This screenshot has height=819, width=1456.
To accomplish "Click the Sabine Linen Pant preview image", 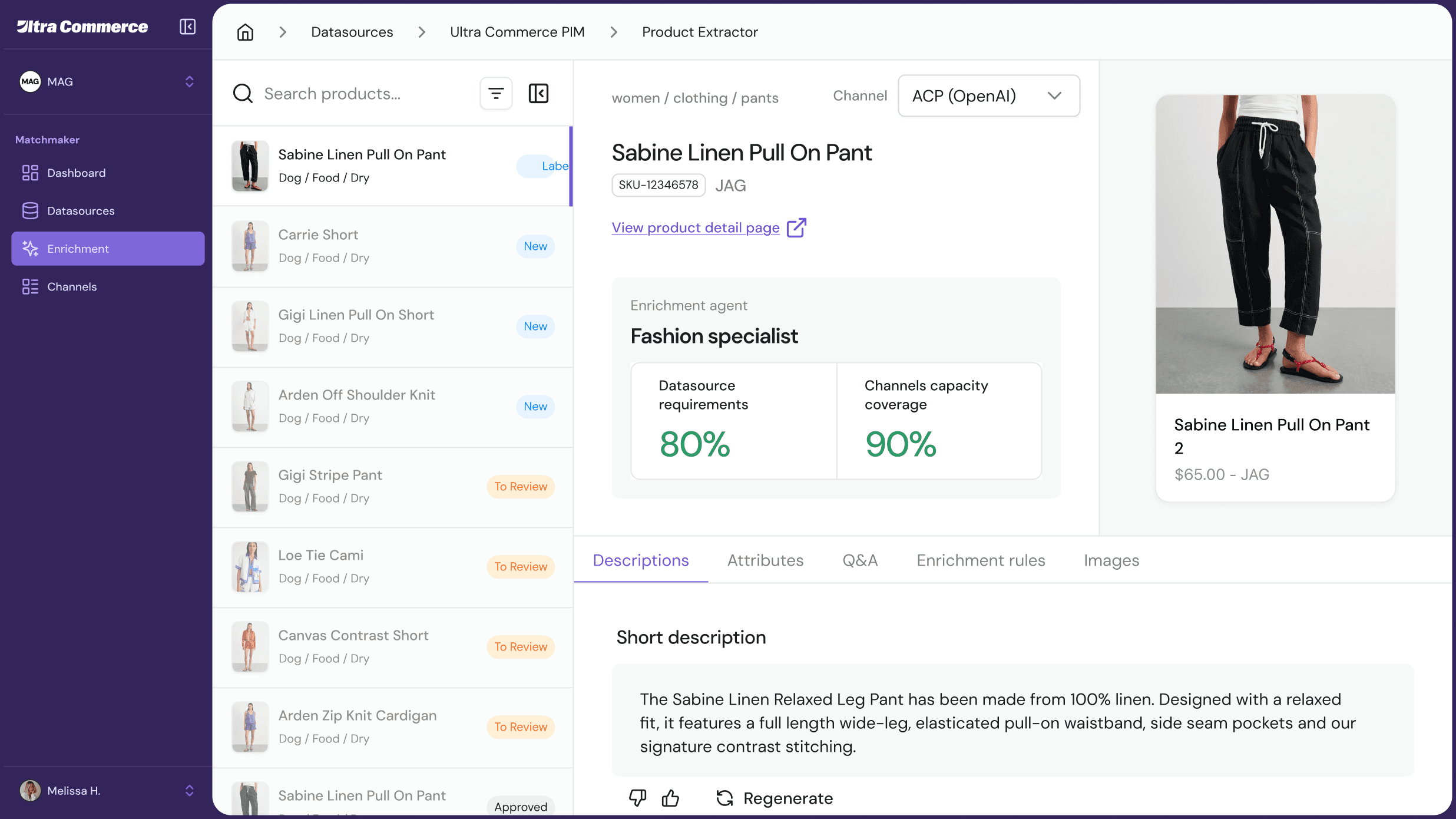I will click(x=1275, y=244).
